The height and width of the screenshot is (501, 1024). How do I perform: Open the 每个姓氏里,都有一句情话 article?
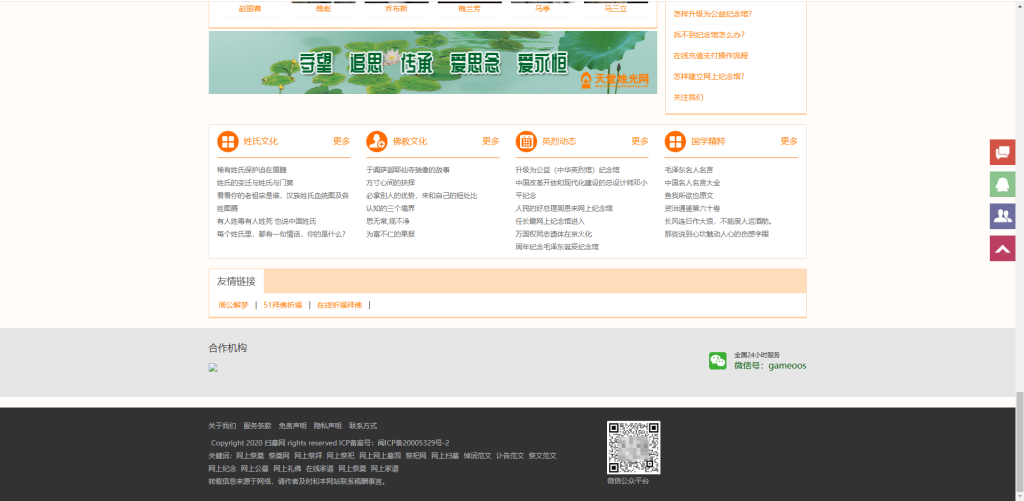click(281, 234)
